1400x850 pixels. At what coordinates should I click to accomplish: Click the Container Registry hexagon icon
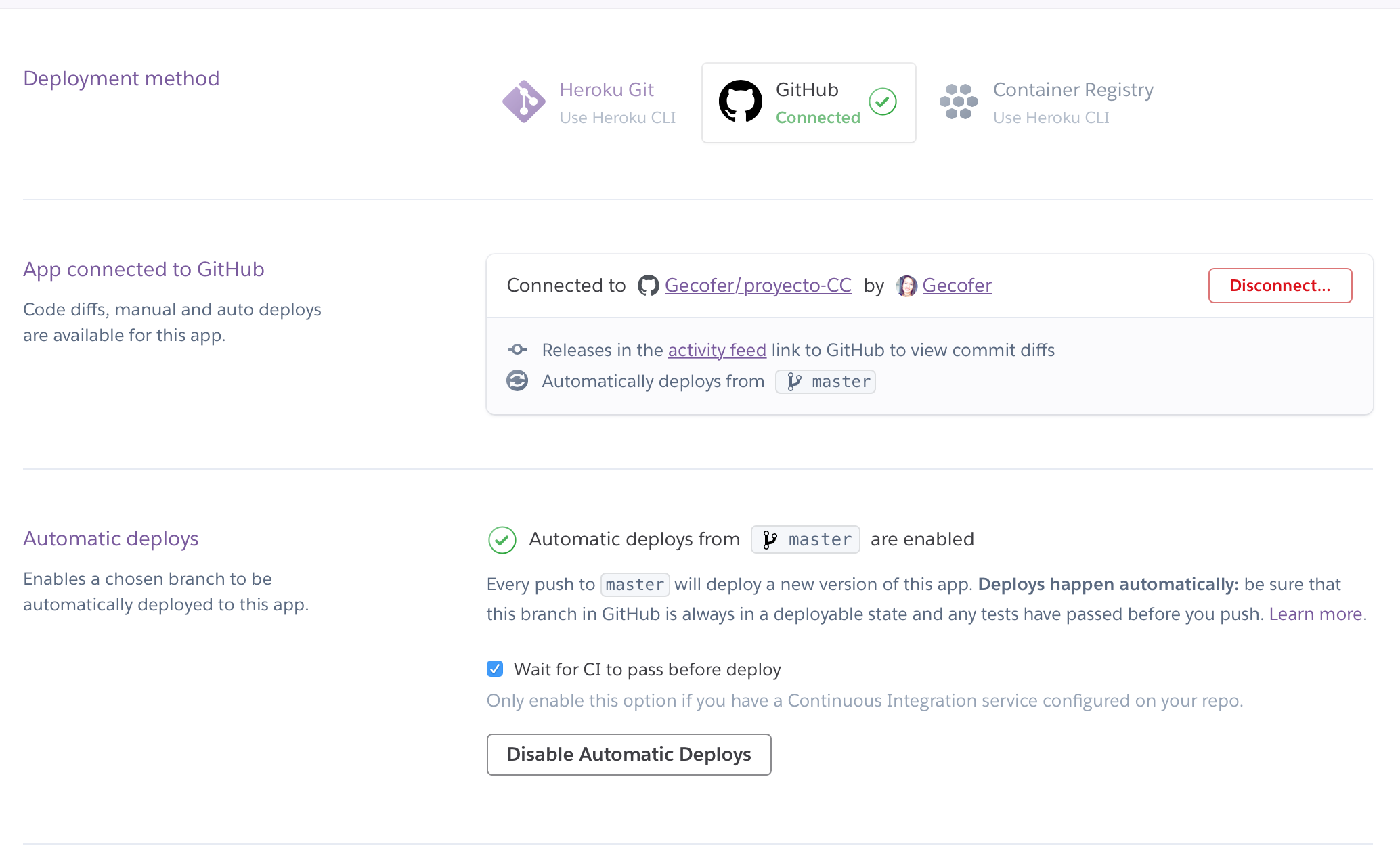click(959, 102)
